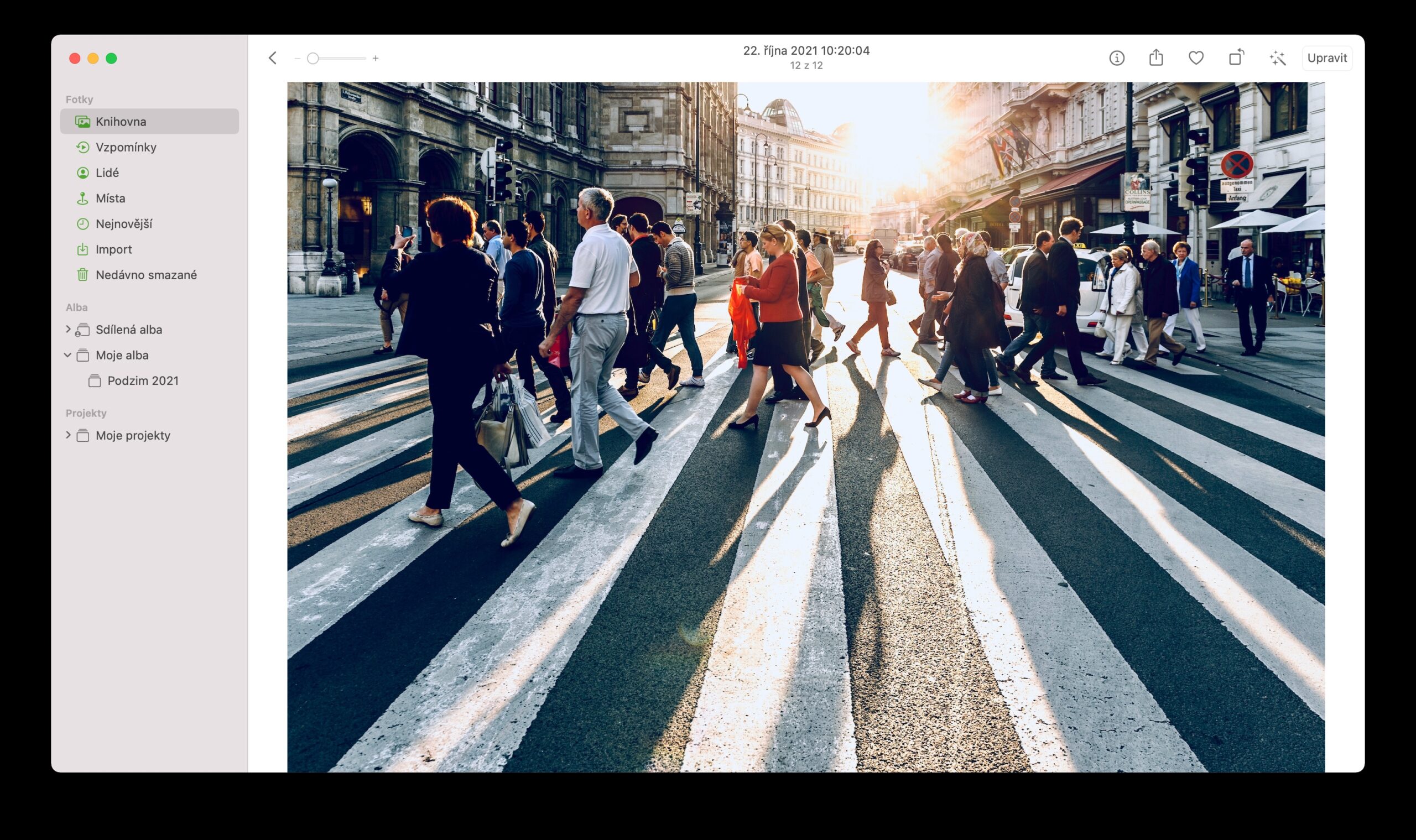Expand Moje projekty disclosure arrow
This screenshot has width=1416, height=840.
click(x=68, y=435)
